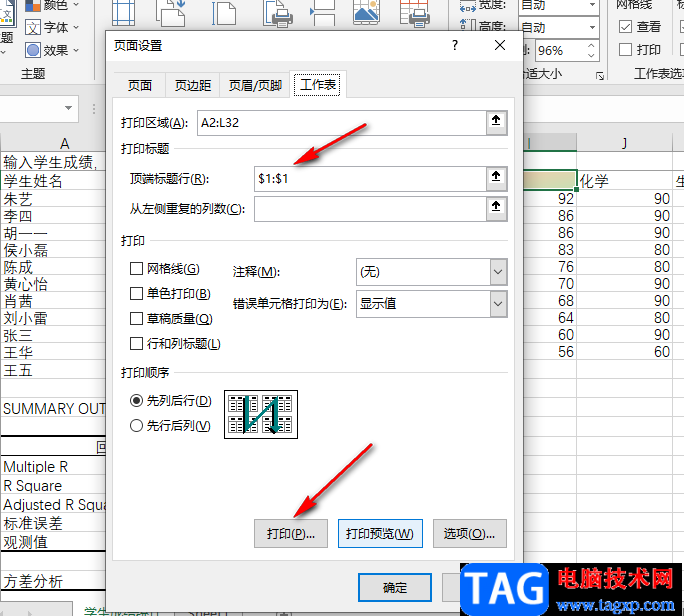Screen dimensions: 684x616
Task: Click the left repeat columns input field
Action: pos(370,209)
